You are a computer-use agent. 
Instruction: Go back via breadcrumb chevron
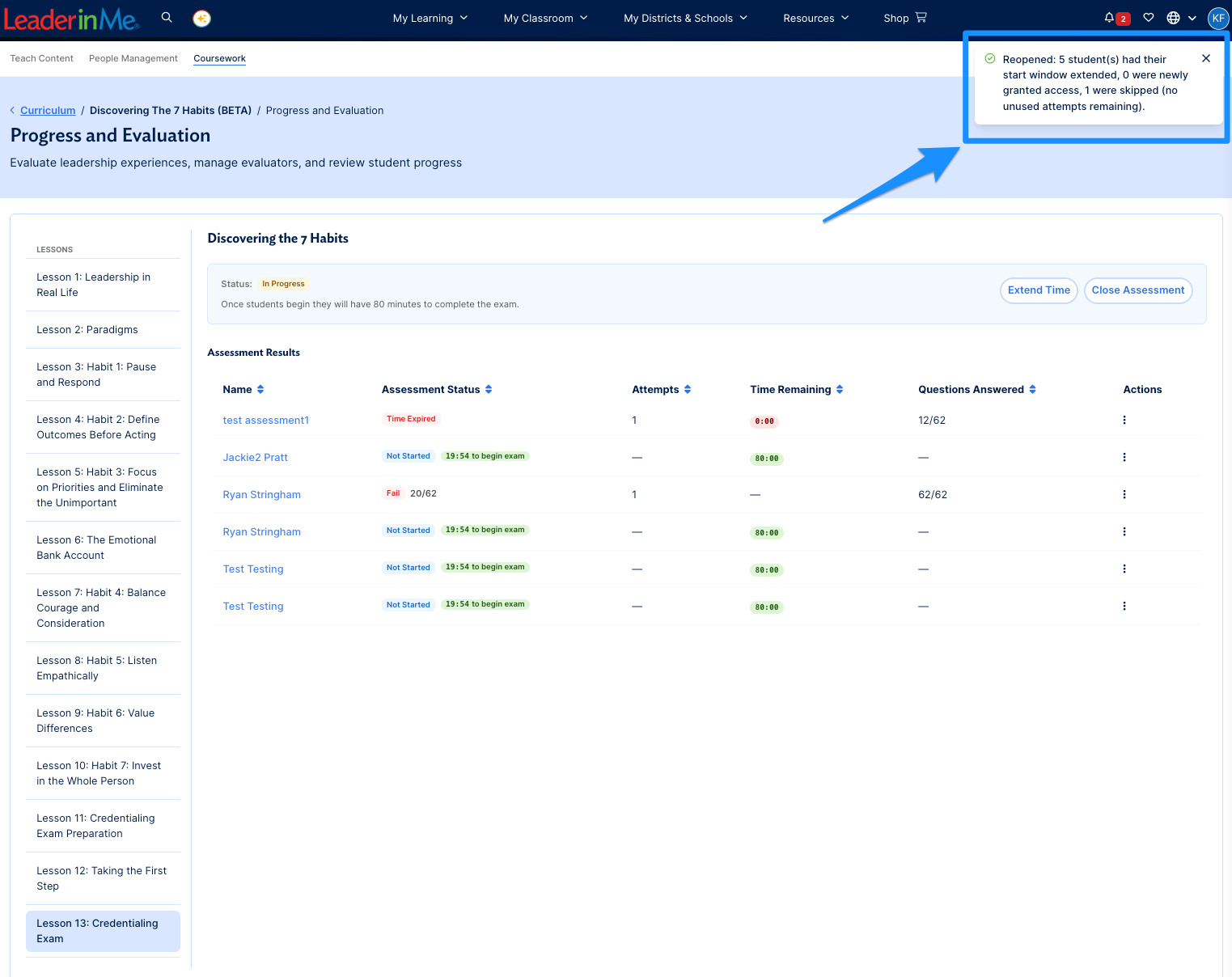point(13,111)
